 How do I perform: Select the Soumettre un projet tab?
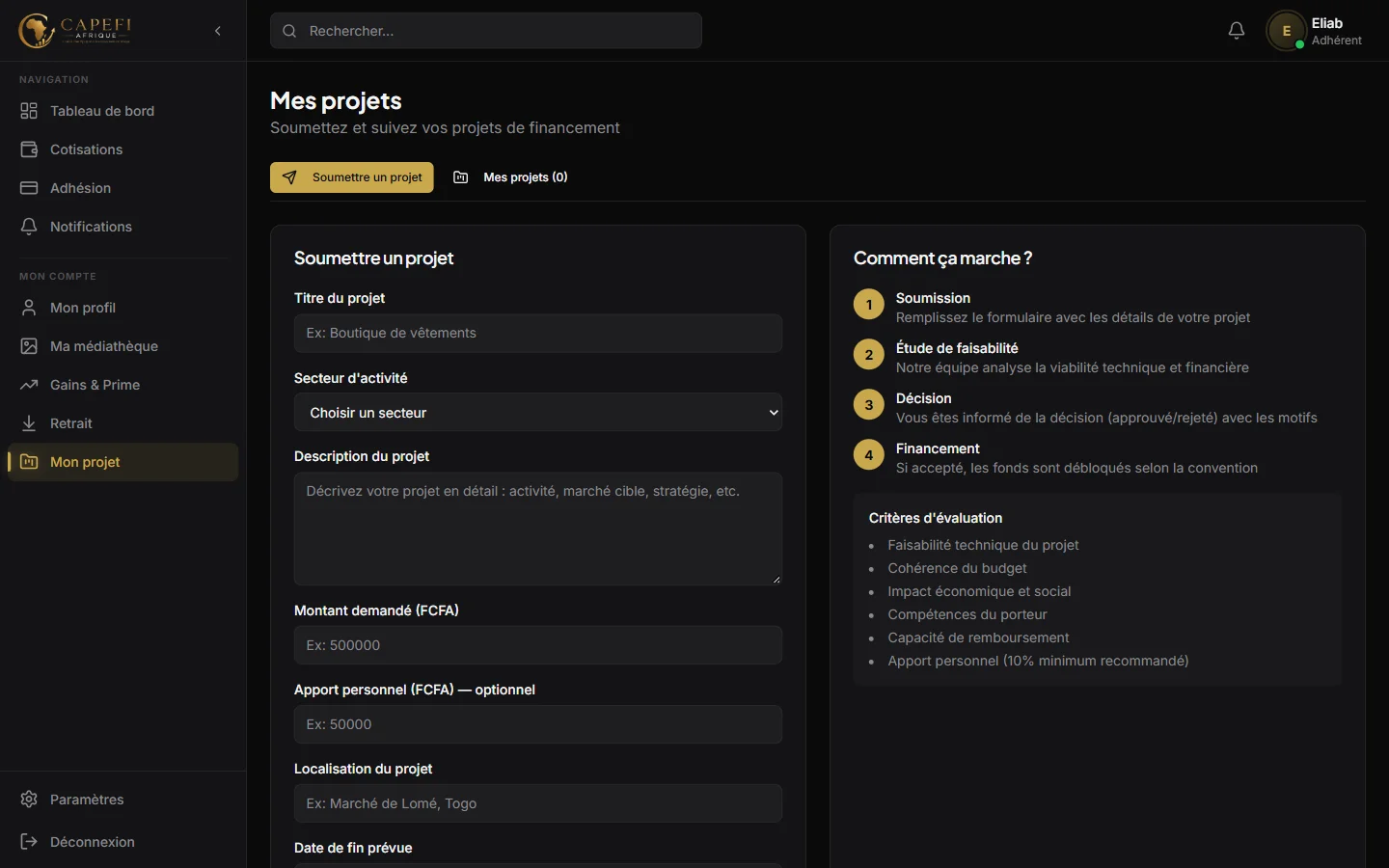click(x=352, y=177)
